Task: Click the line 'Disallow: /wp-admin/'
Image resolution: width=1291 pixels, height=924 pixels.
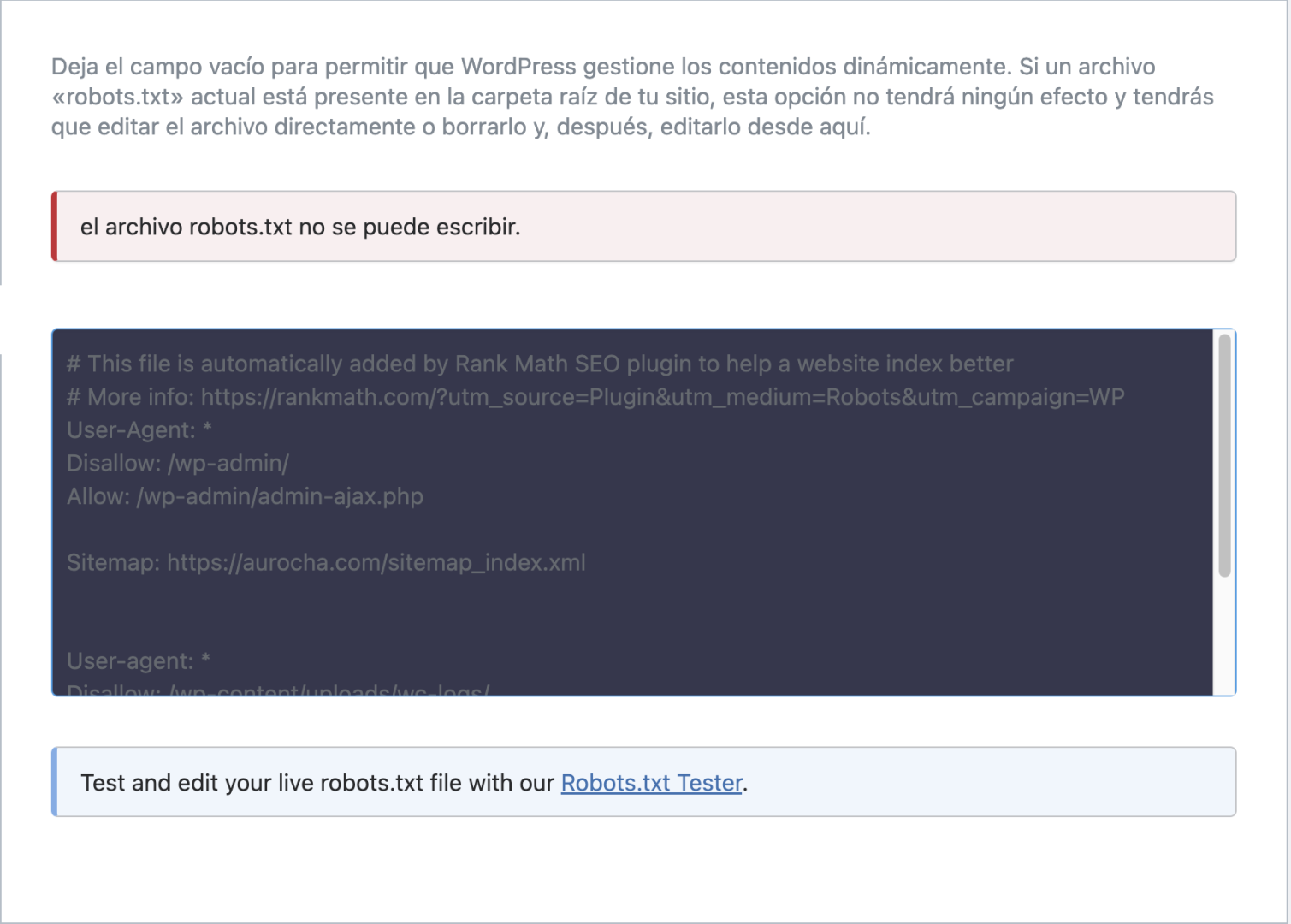Action: (x=178, y=463)
